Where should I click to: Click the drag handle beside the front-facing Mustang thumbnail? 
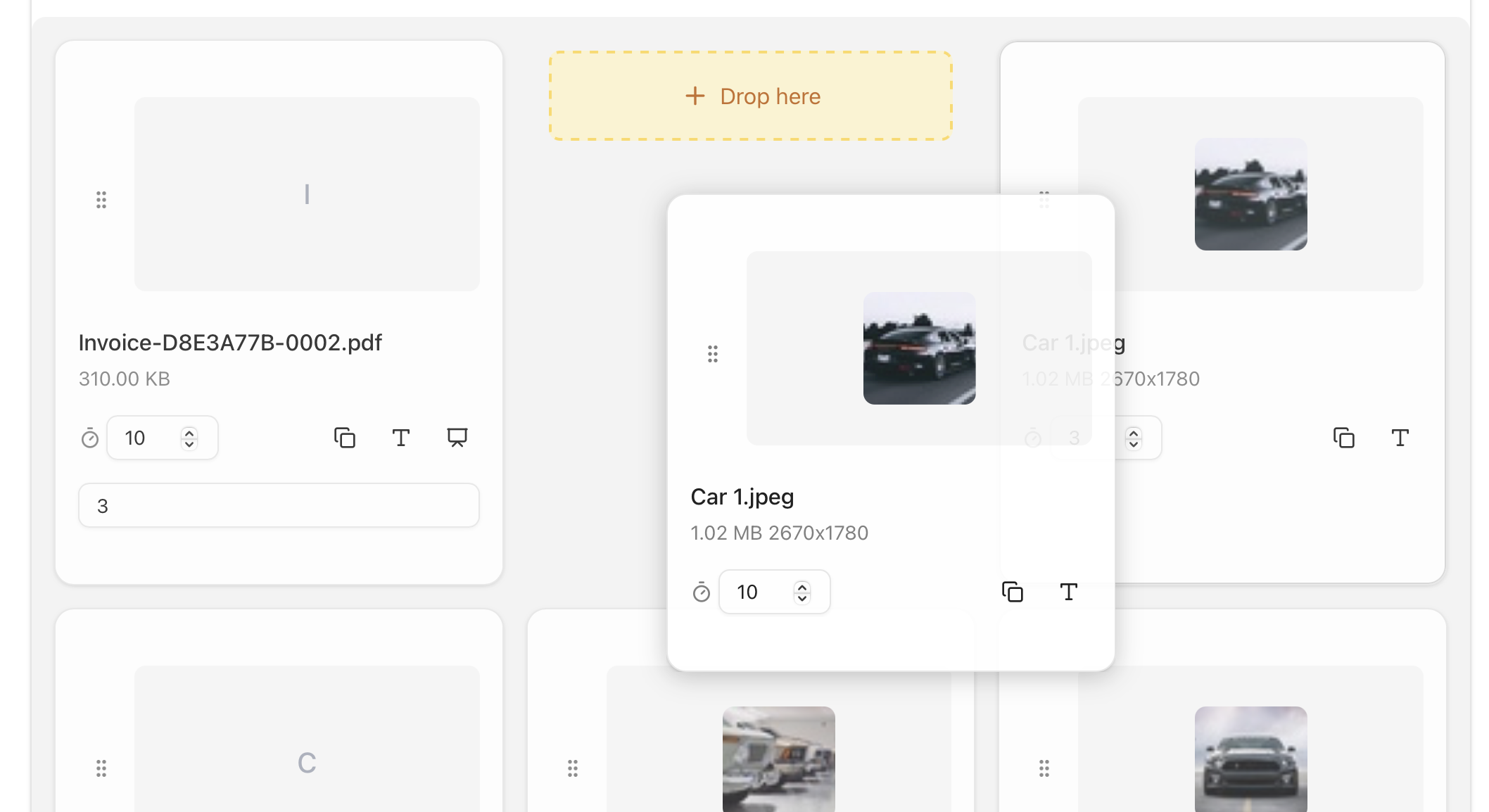pos(1044,768)
